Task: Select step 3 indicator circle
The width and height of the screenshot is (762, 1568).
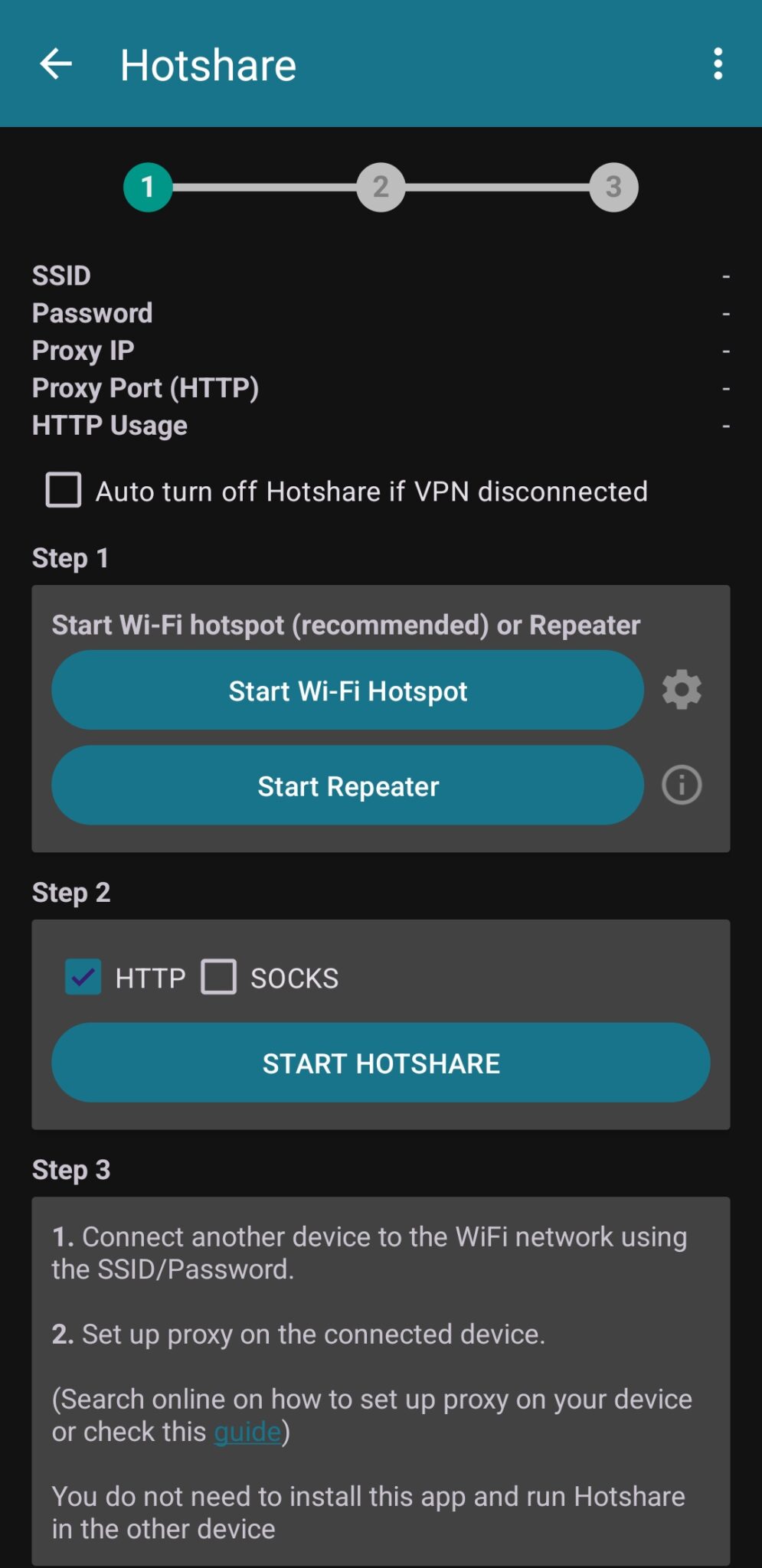Action: click(x=612, y=187)
